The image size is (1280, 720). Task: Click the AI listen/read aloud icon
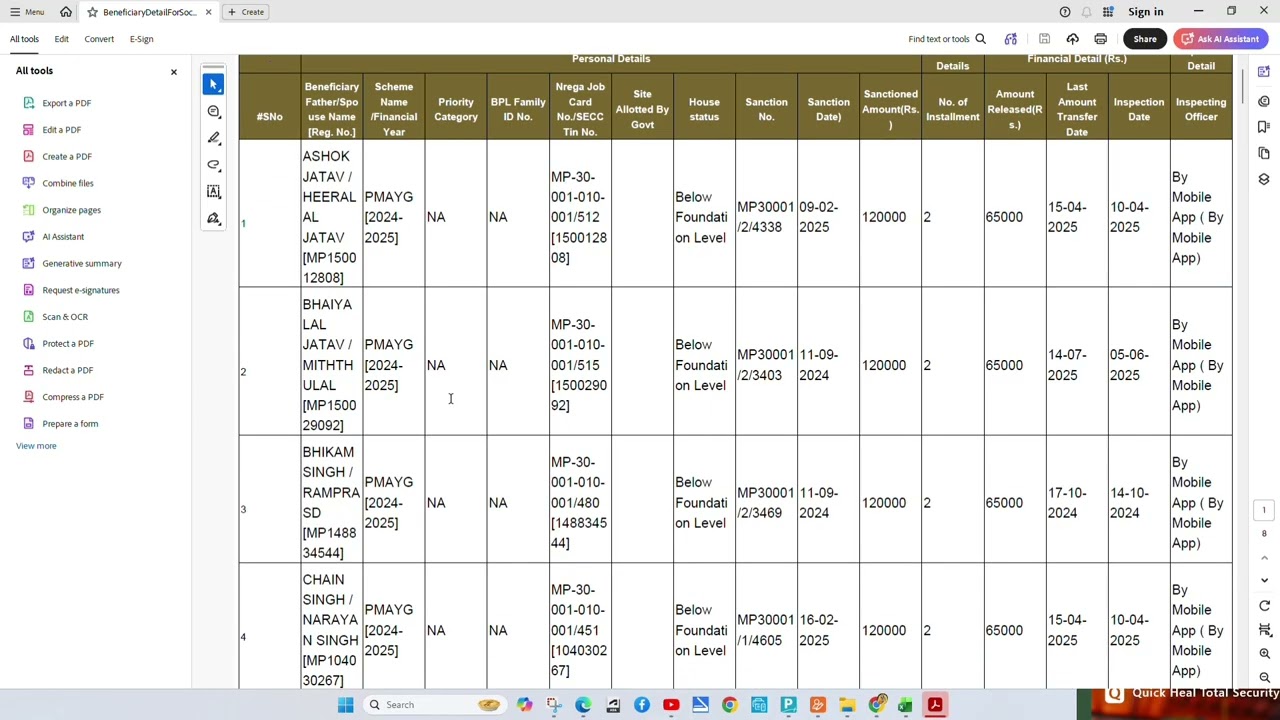(1011, 39)
